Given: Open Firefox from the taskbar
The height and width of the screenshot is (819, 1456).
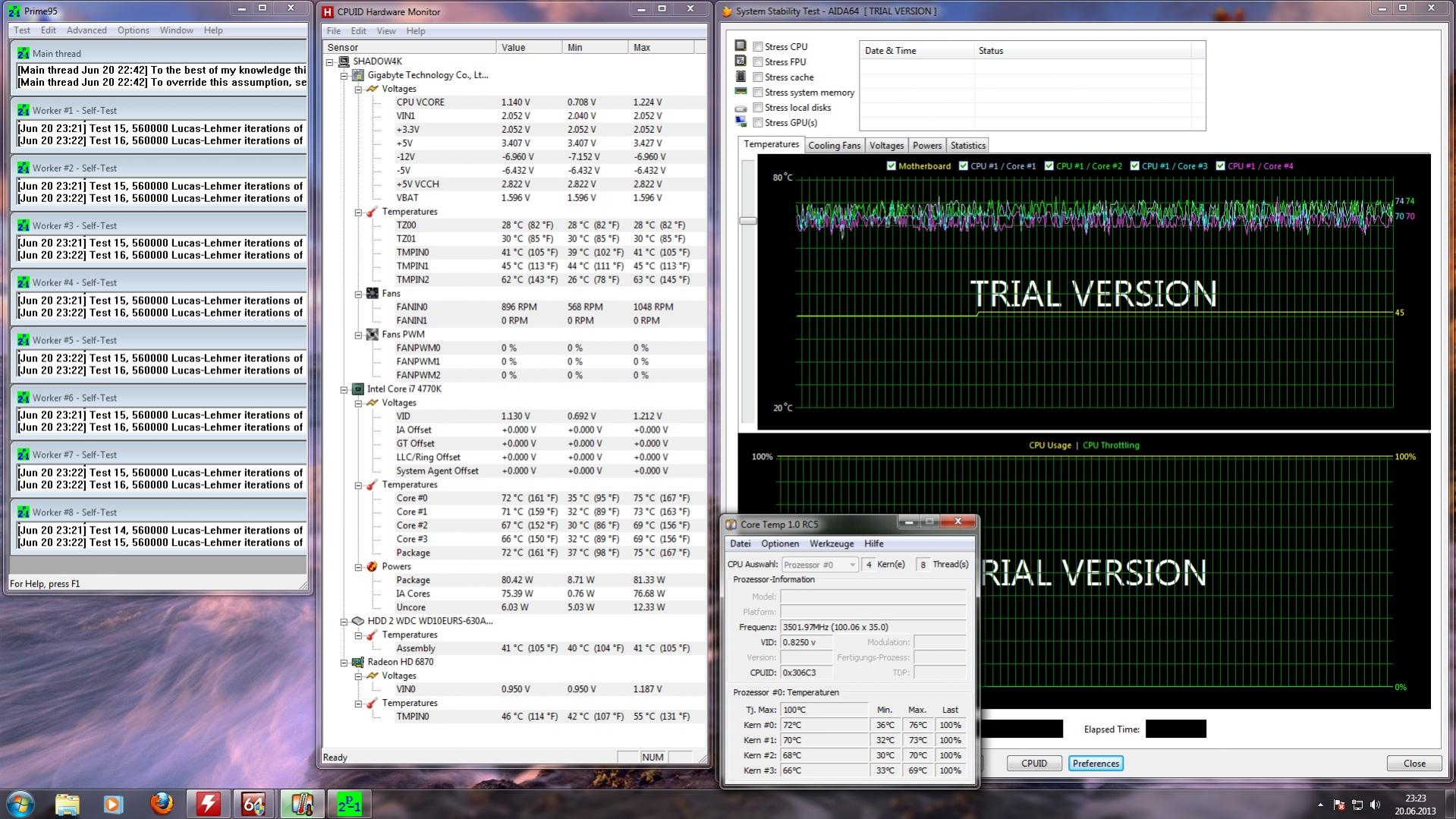Looking at the screenshot, I should (161, 804).
